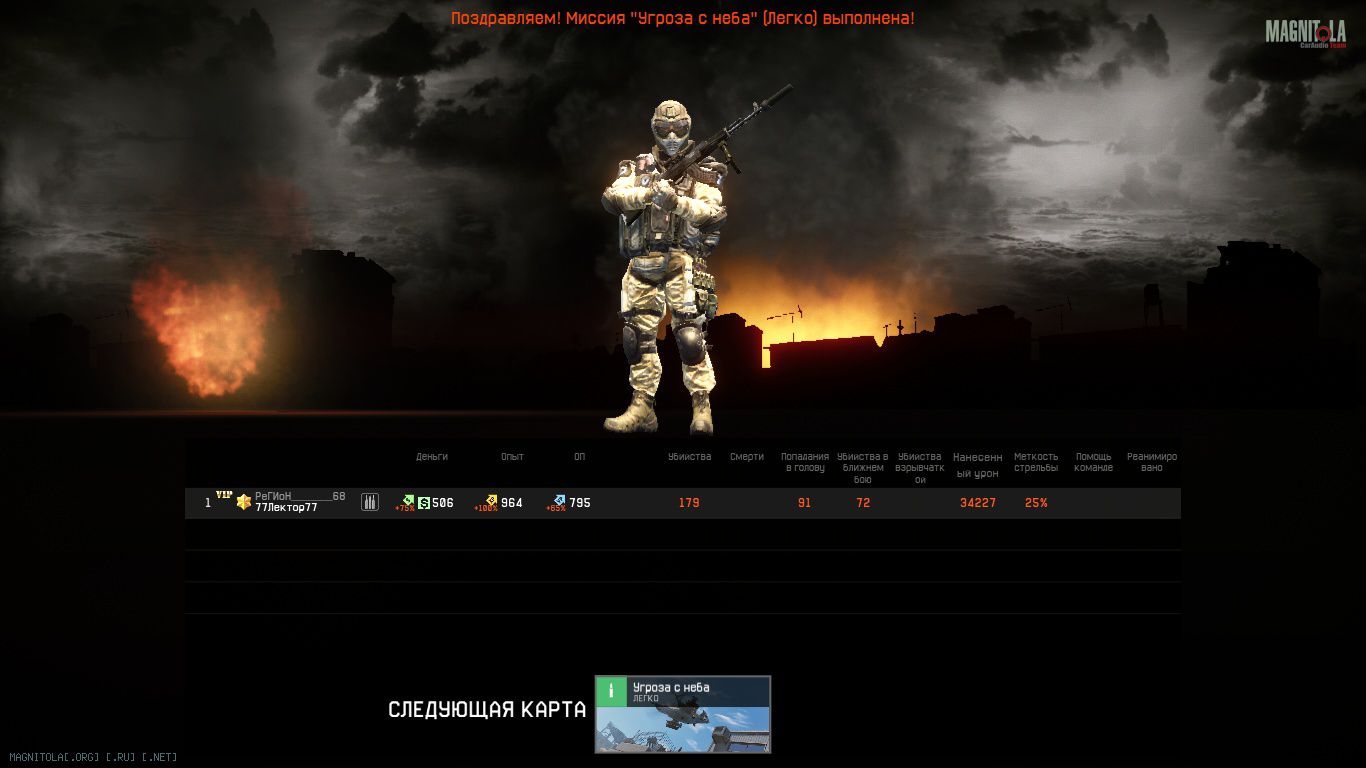Click the СЛЕДУЮЩАЯ КАРТА label

pyautogui.click(x=487, y=710)
